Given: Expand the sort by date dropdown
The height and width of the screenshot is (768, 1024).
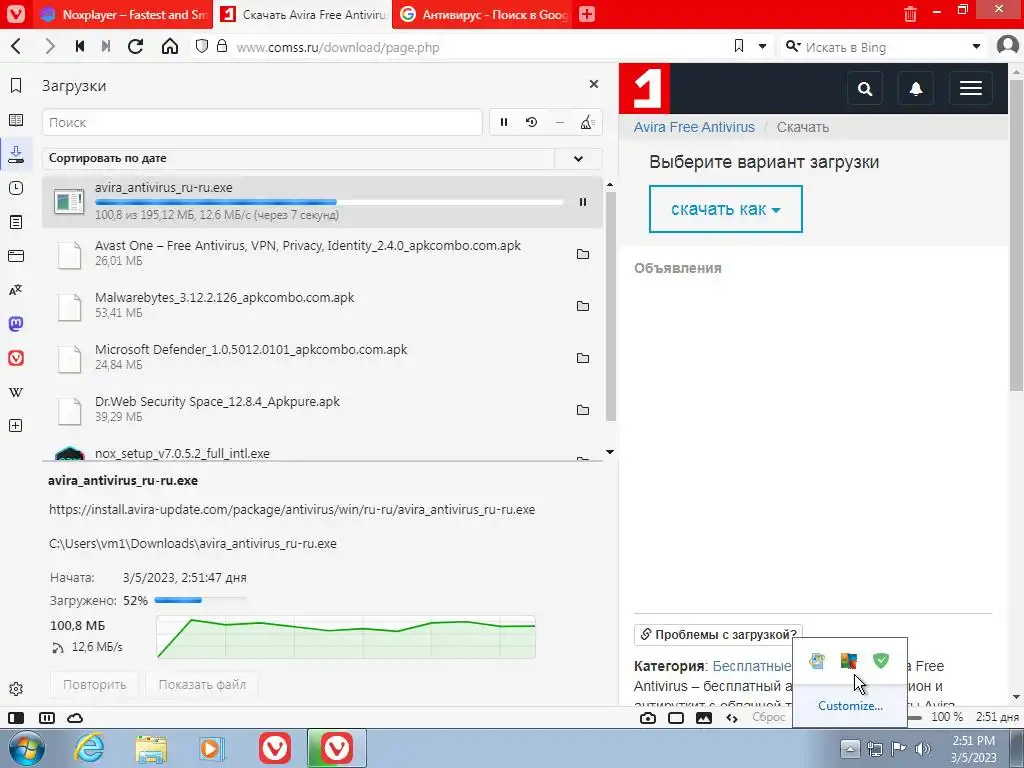Looking at the screenshot, I should tap(578, 158).
